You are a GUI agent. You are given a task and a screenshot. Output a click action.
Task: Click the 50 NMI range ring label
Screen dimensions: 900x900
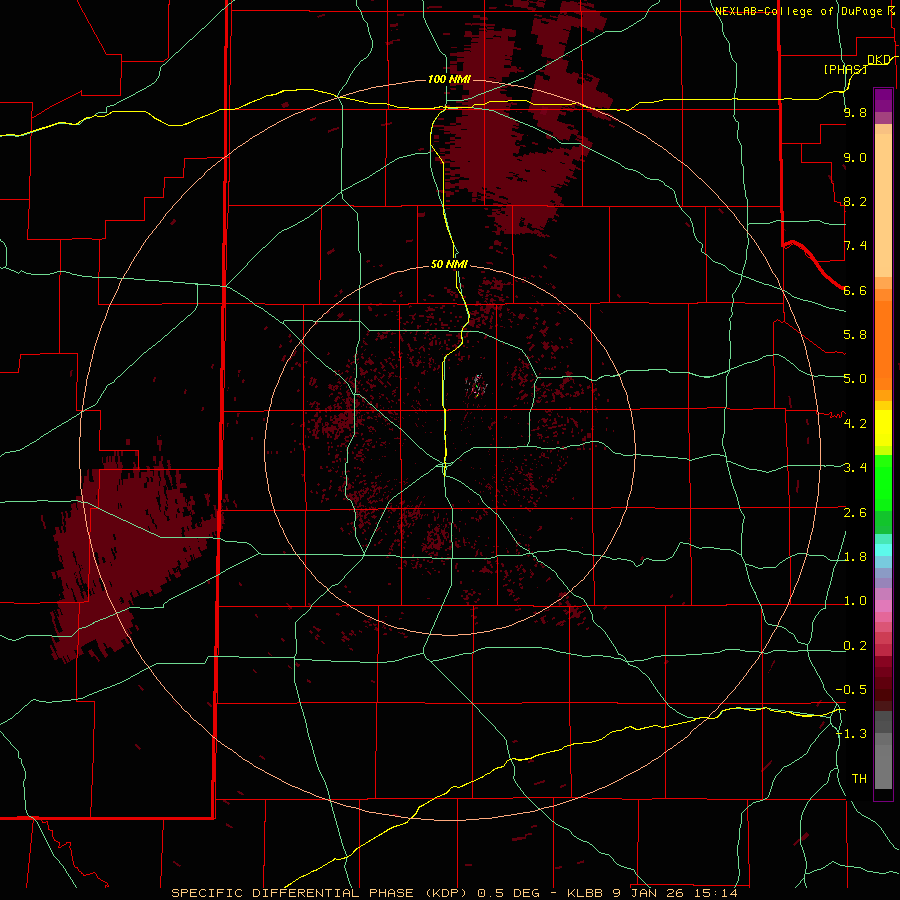[x=449, y=264]
